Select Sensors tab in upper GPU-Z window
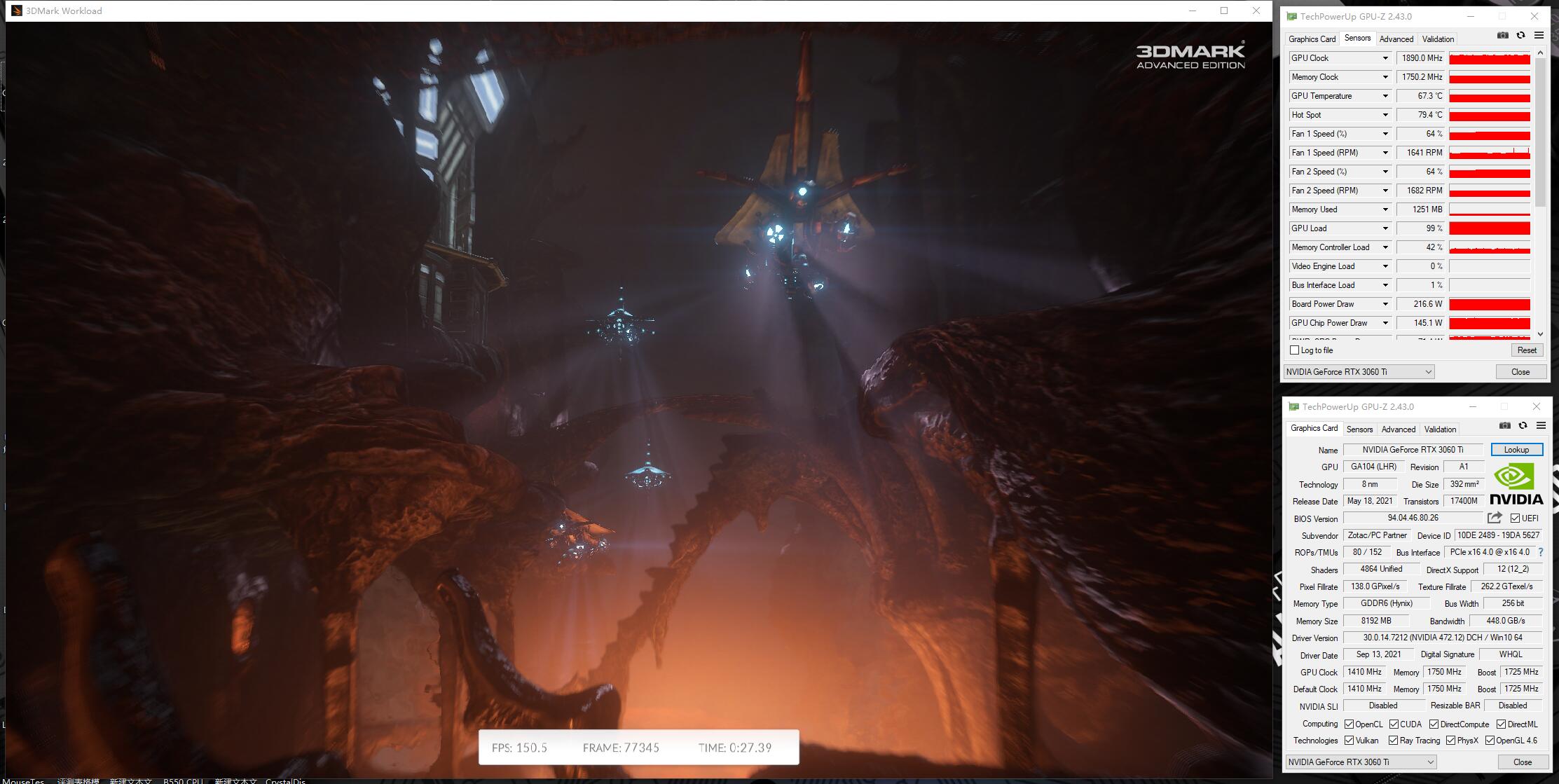The width and height of the screenshot is (1559, 784). coord(1357,39)
